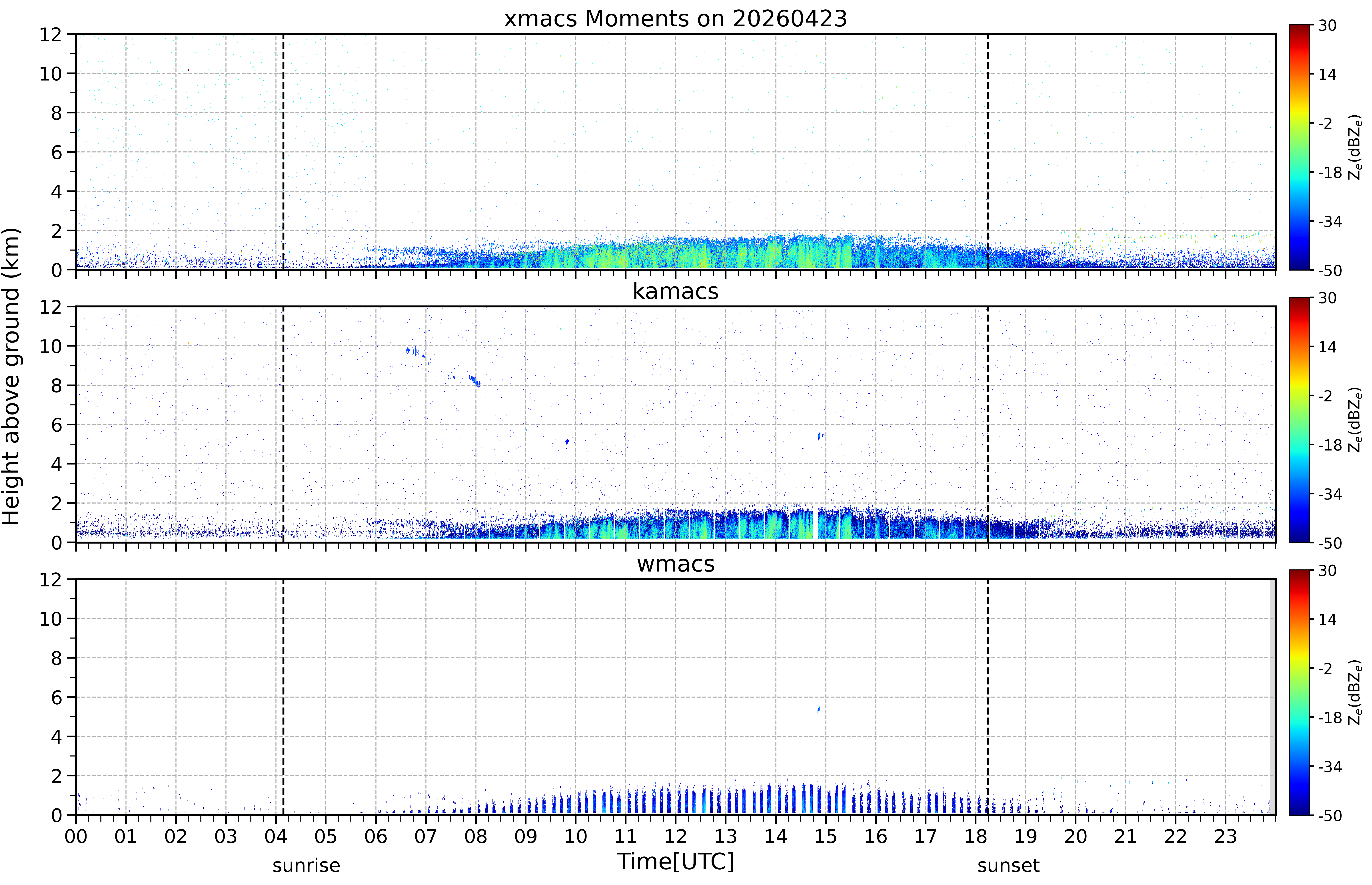The image size is (1372, 885).
Task: Click the '12' height tick of xmacs panel
Action: point(51,35)
